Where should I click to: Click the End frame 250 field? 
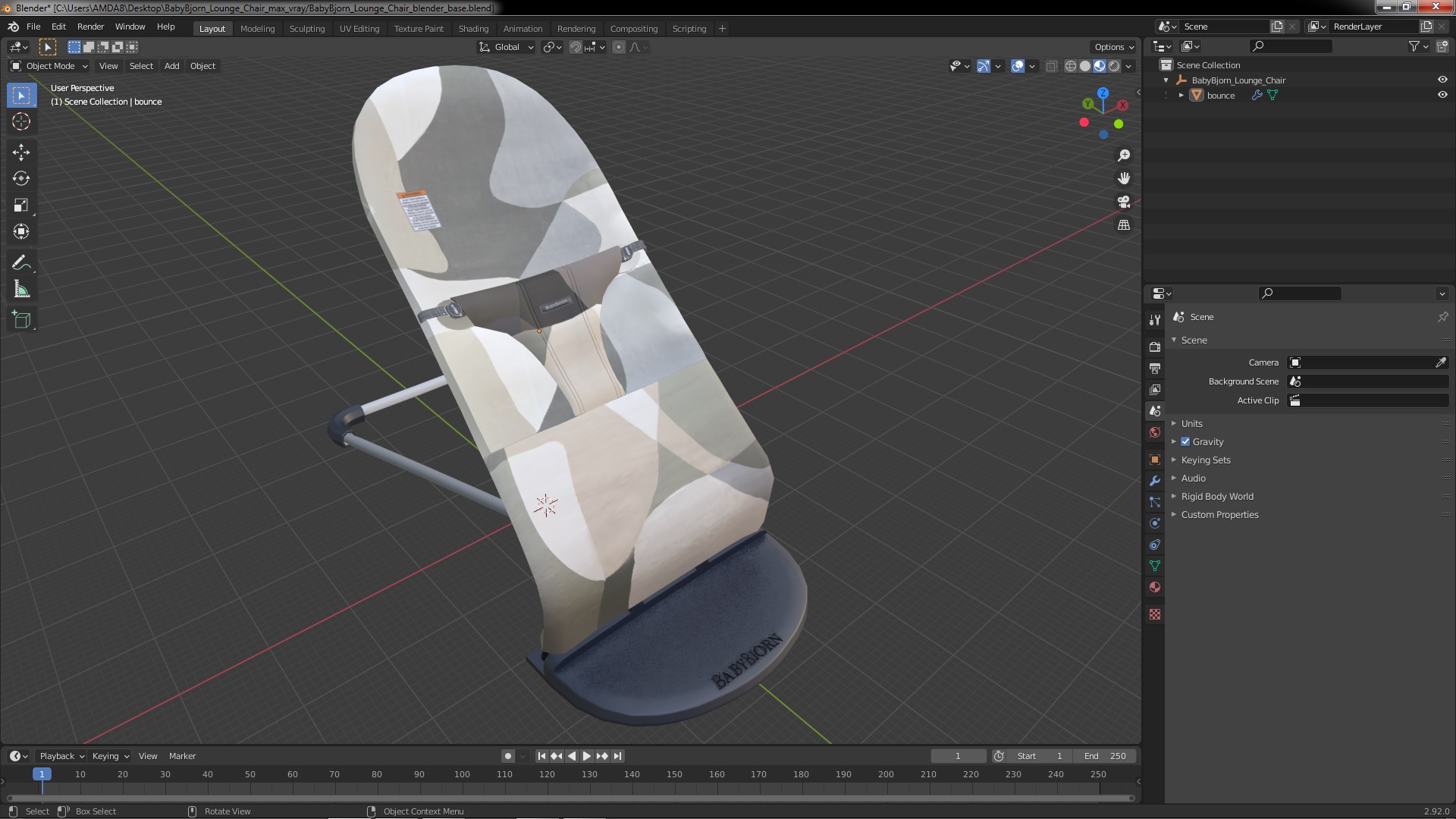click(x=1105, y=756)
